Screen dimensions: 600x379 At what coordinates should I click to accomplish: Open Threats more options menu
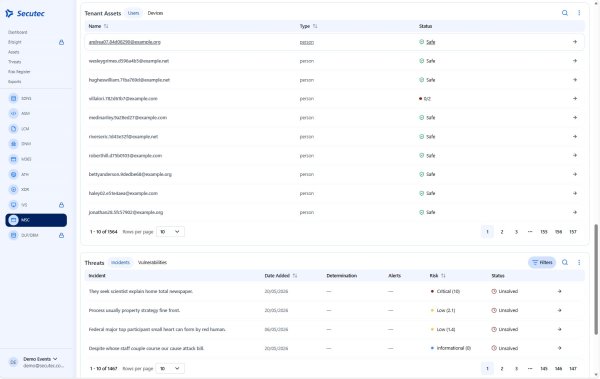pos(579,262)
